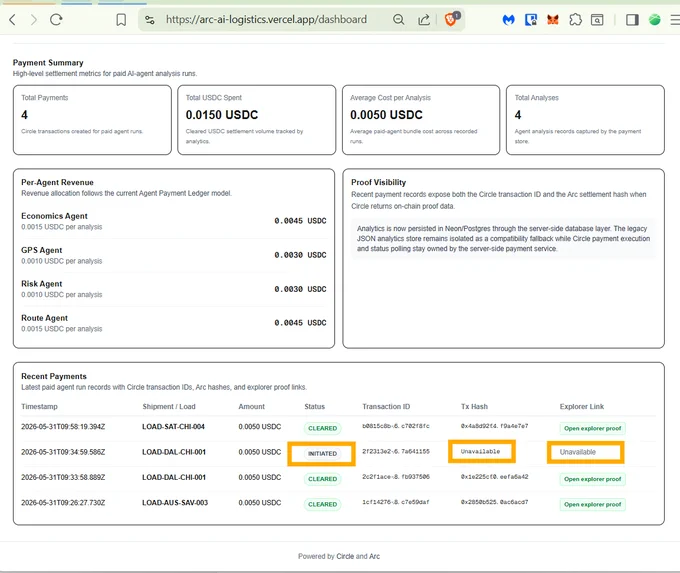Image resolution: width=680 pixels, height=573 pixels.
Task: Click the tab search window icon
Action: coord(597,20)
